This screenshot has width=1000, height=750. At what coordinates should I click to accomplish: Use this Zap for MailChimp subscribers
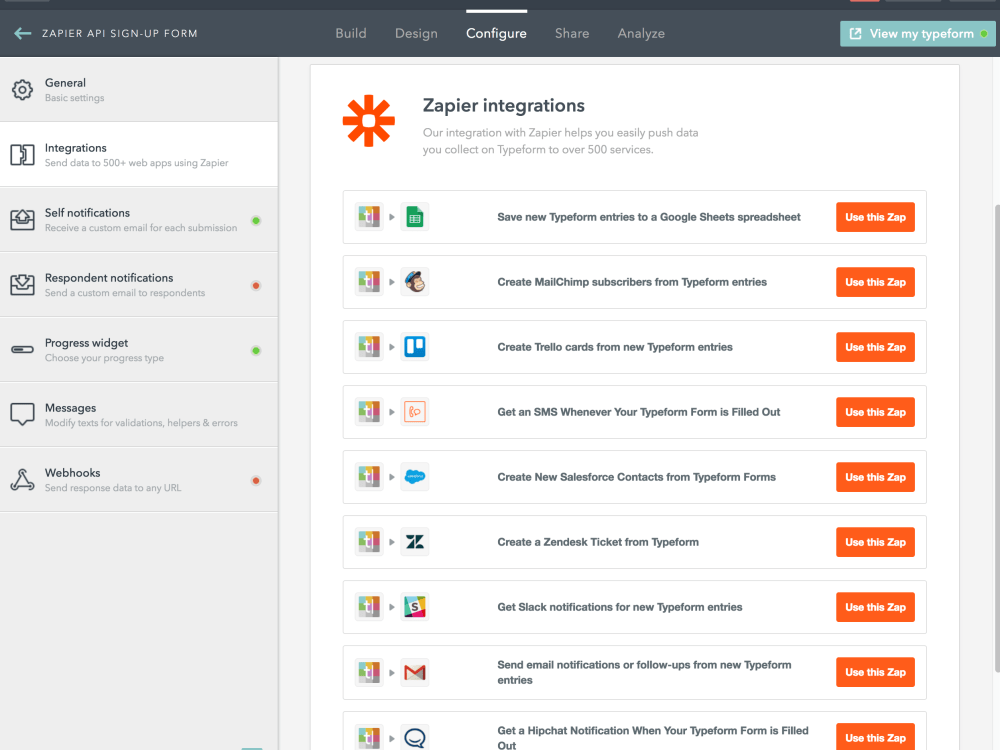click(x=875, y=282)
